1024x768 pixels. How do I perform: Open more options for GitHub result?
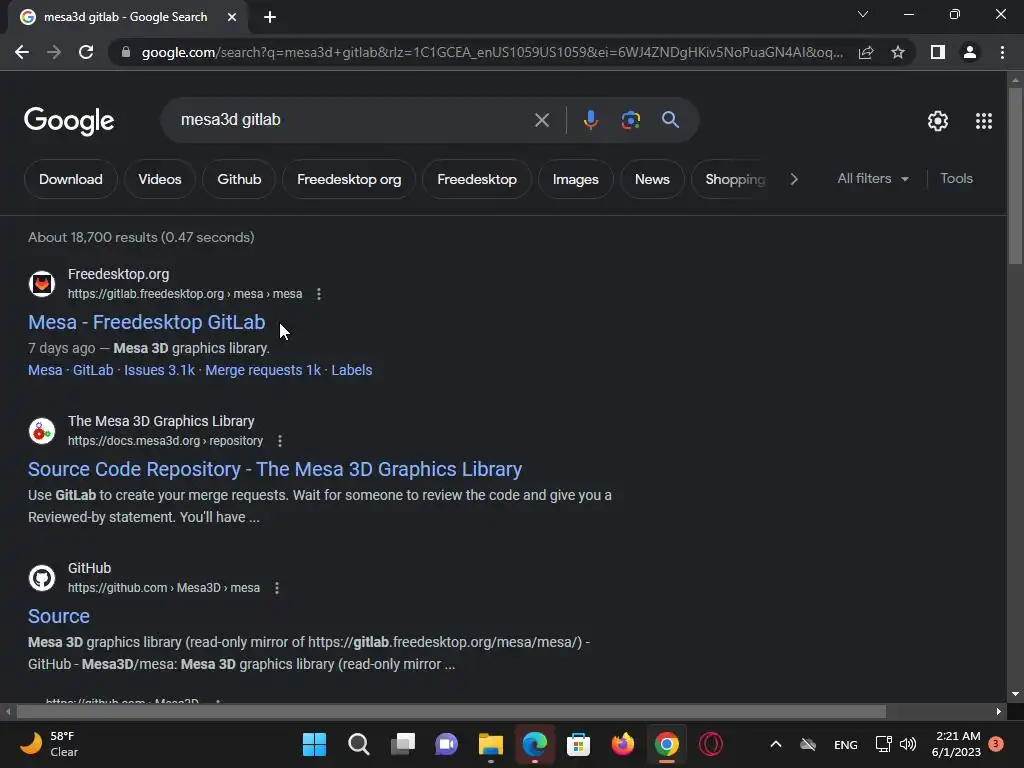(277, 588)
